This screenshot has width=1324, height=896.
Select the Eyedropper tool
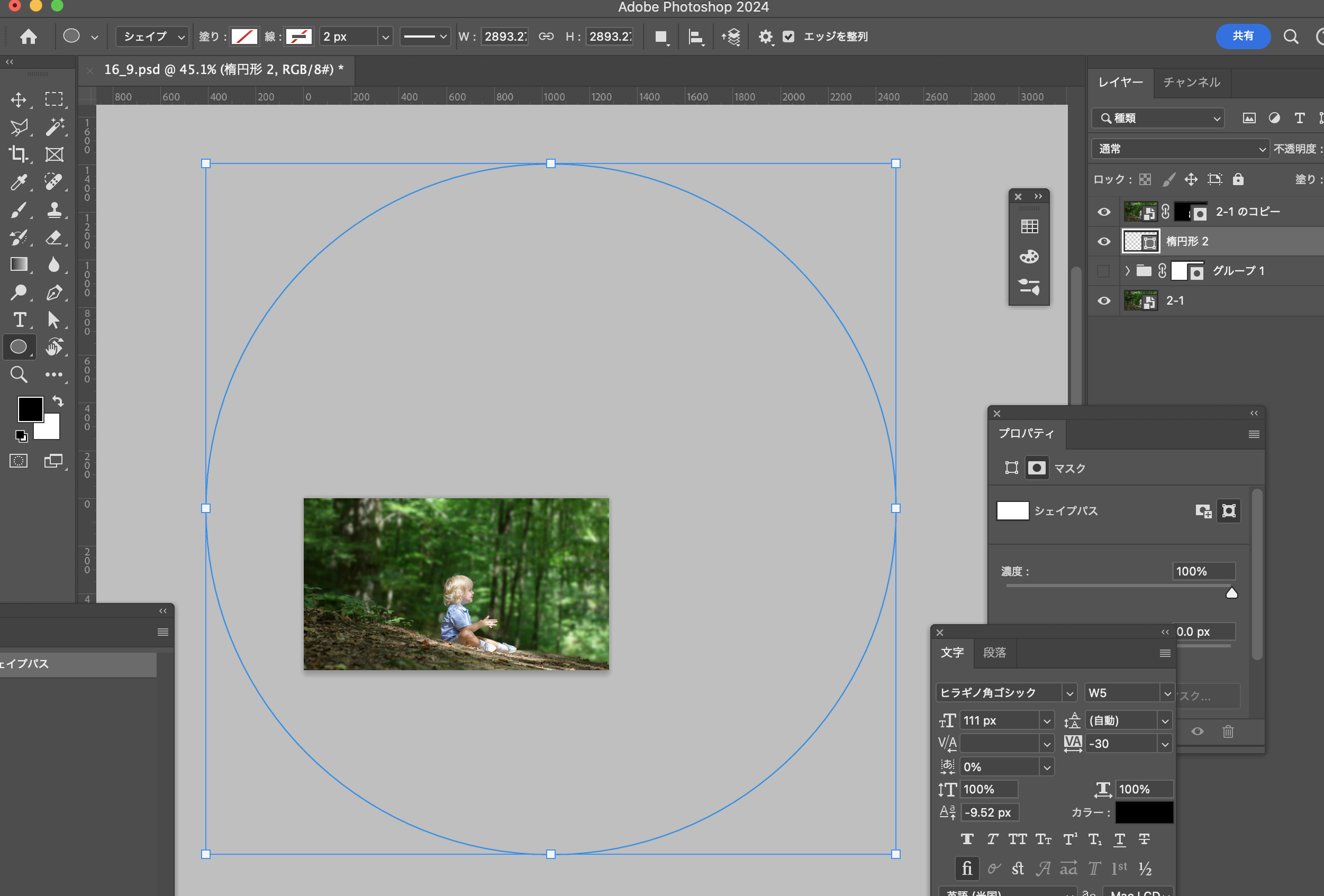(x=18, y=182)
